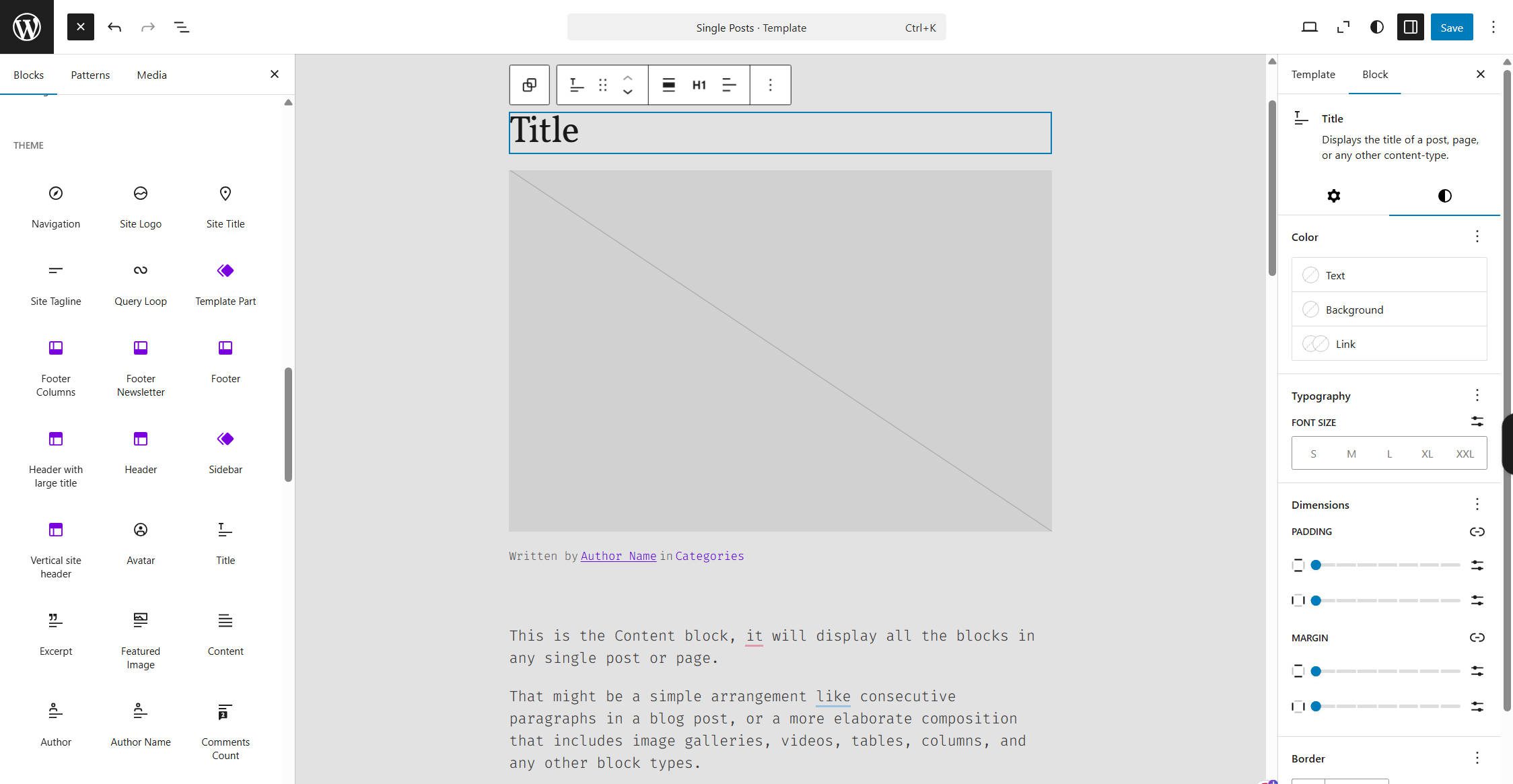Open block toolbar more options
Viewport: 1513px width, 784px height.
771,85
